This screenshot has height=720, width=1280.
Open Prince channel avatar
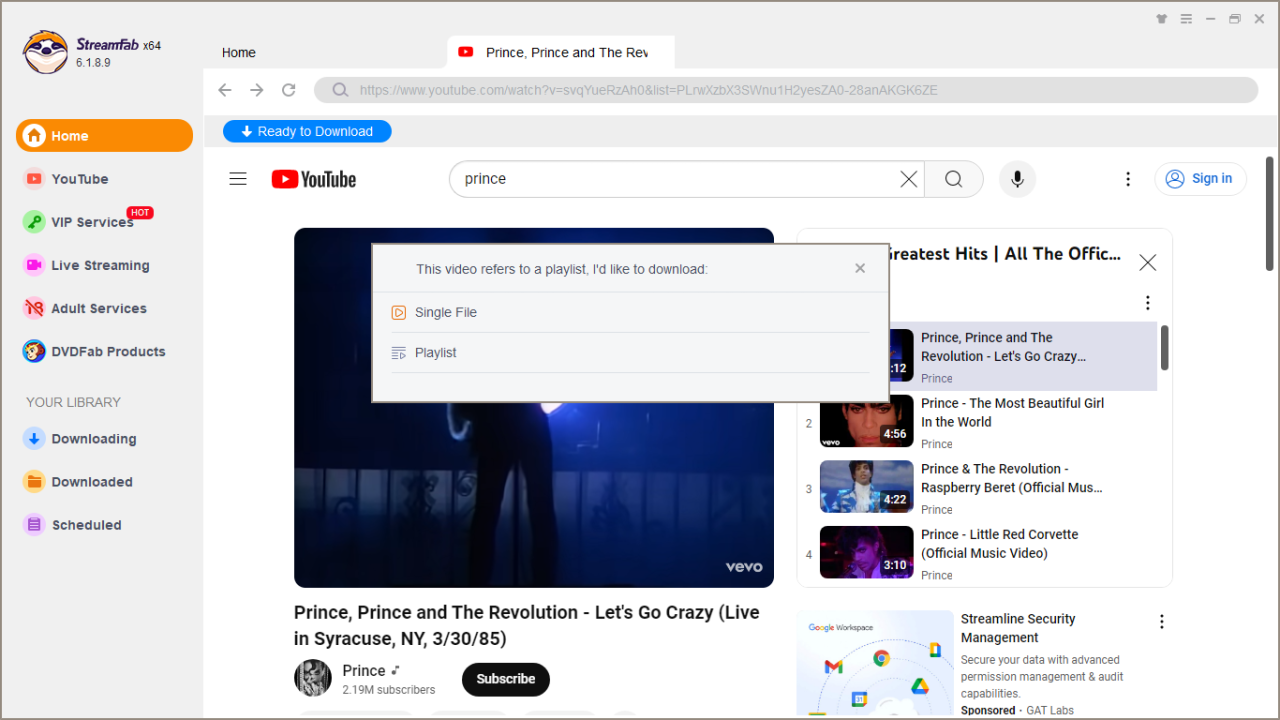click(x=313, y=678)
